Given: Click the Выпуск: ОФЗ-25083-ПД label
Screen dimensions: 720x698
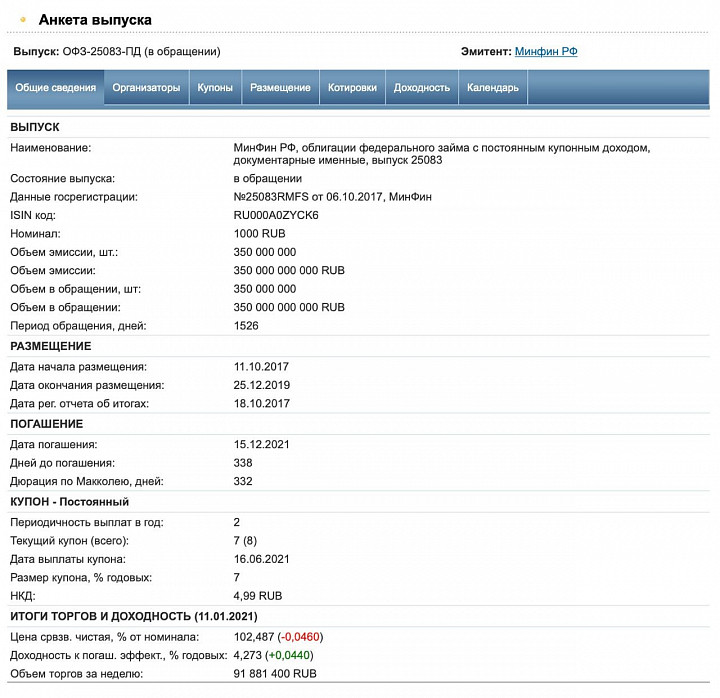Looking at the screenshot, I should pyautogui.click(x=117, y=51).
